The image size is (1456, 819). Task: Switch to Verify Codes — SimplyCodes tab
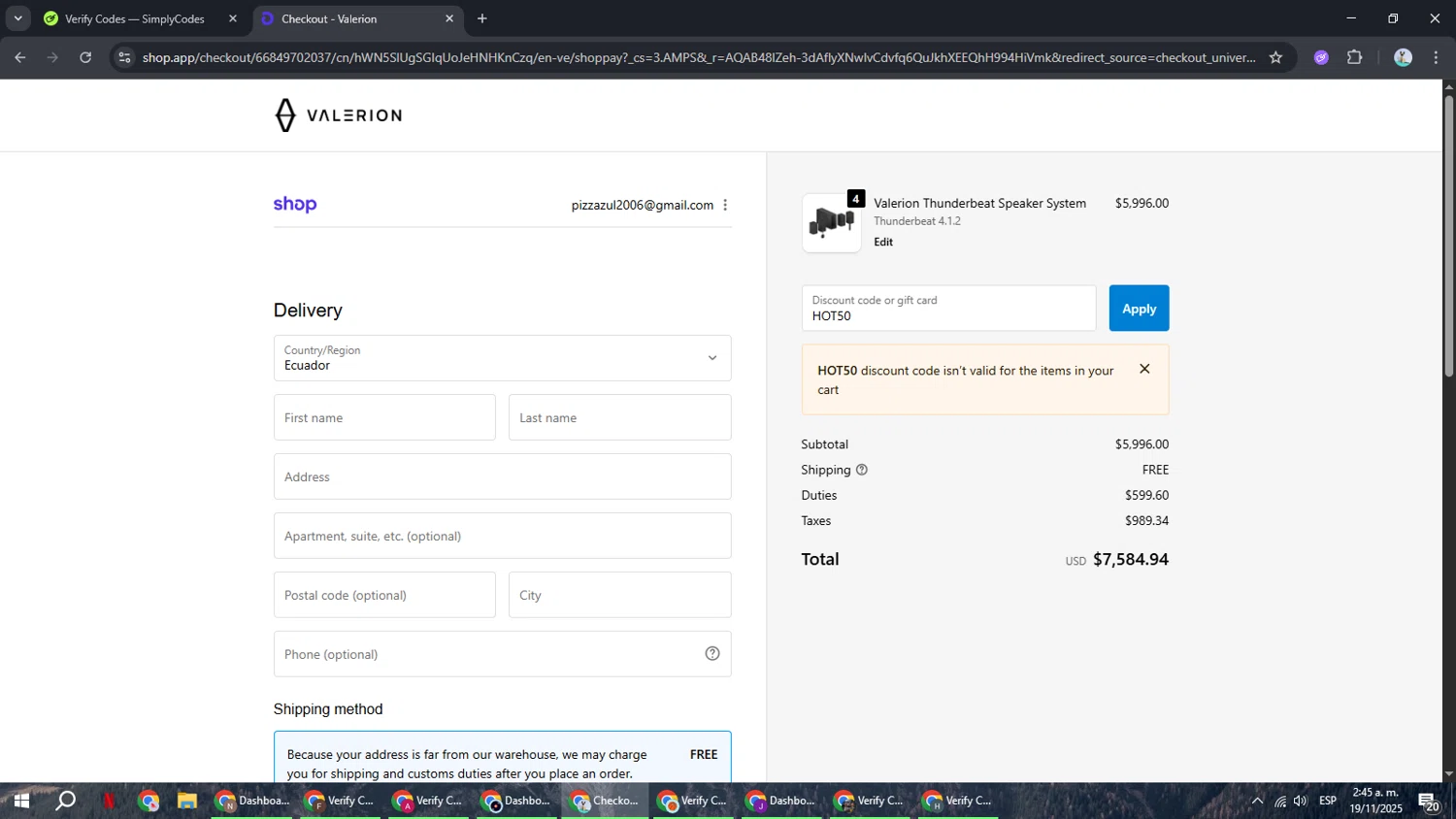(x=134, y=18)
